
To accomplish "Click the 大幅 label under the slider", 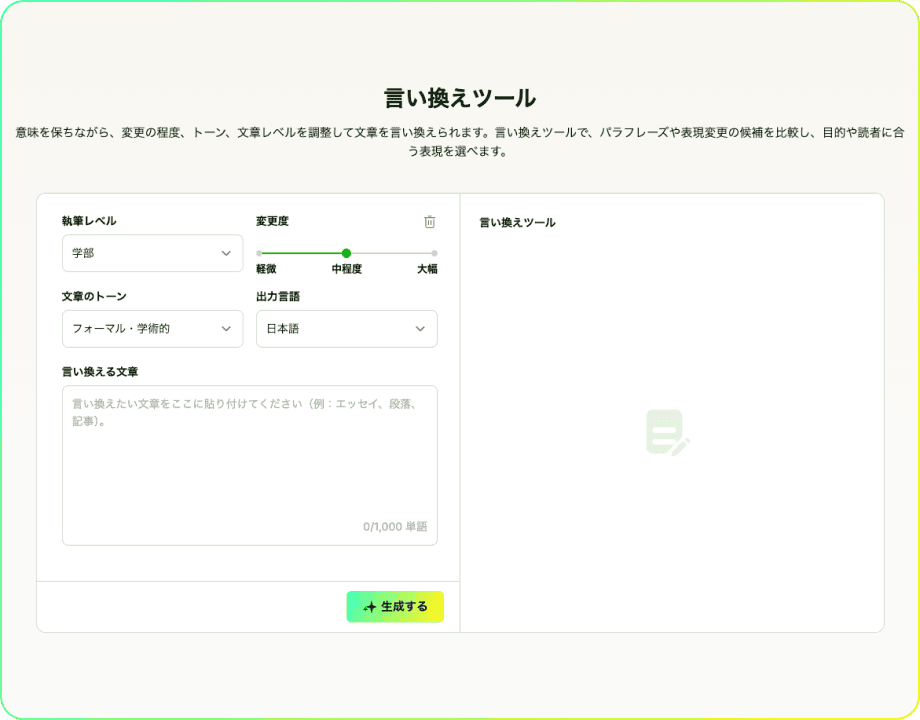I will (x=427, y=269).
